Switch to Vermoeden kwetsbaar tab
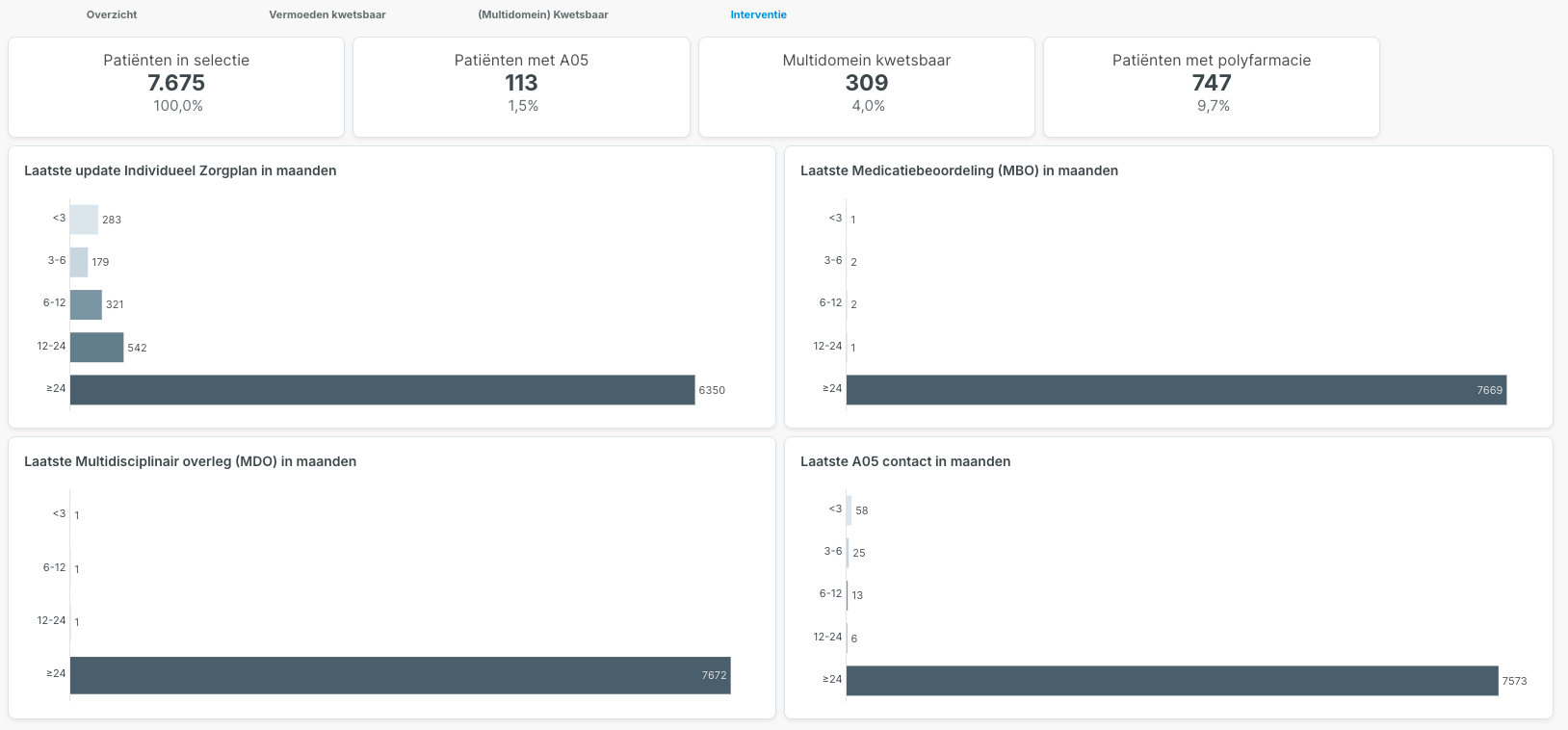Image resolution: width=1568 pixels, height=730 pixels. click(x=327, y=14)
